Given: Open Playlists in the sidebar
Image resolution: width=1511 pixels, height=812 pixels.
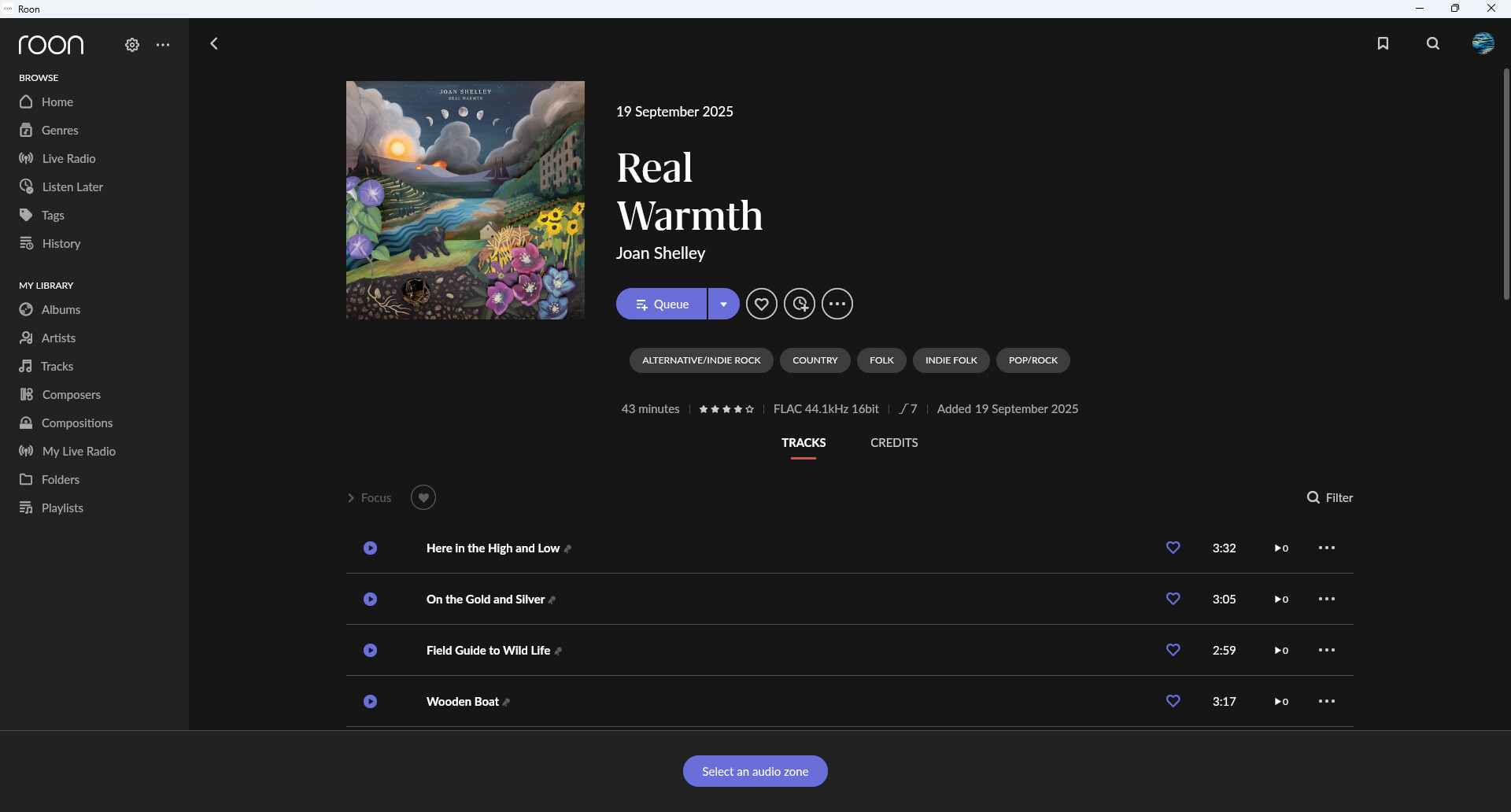Looking at the screenshot, I should tap(62, 507).
